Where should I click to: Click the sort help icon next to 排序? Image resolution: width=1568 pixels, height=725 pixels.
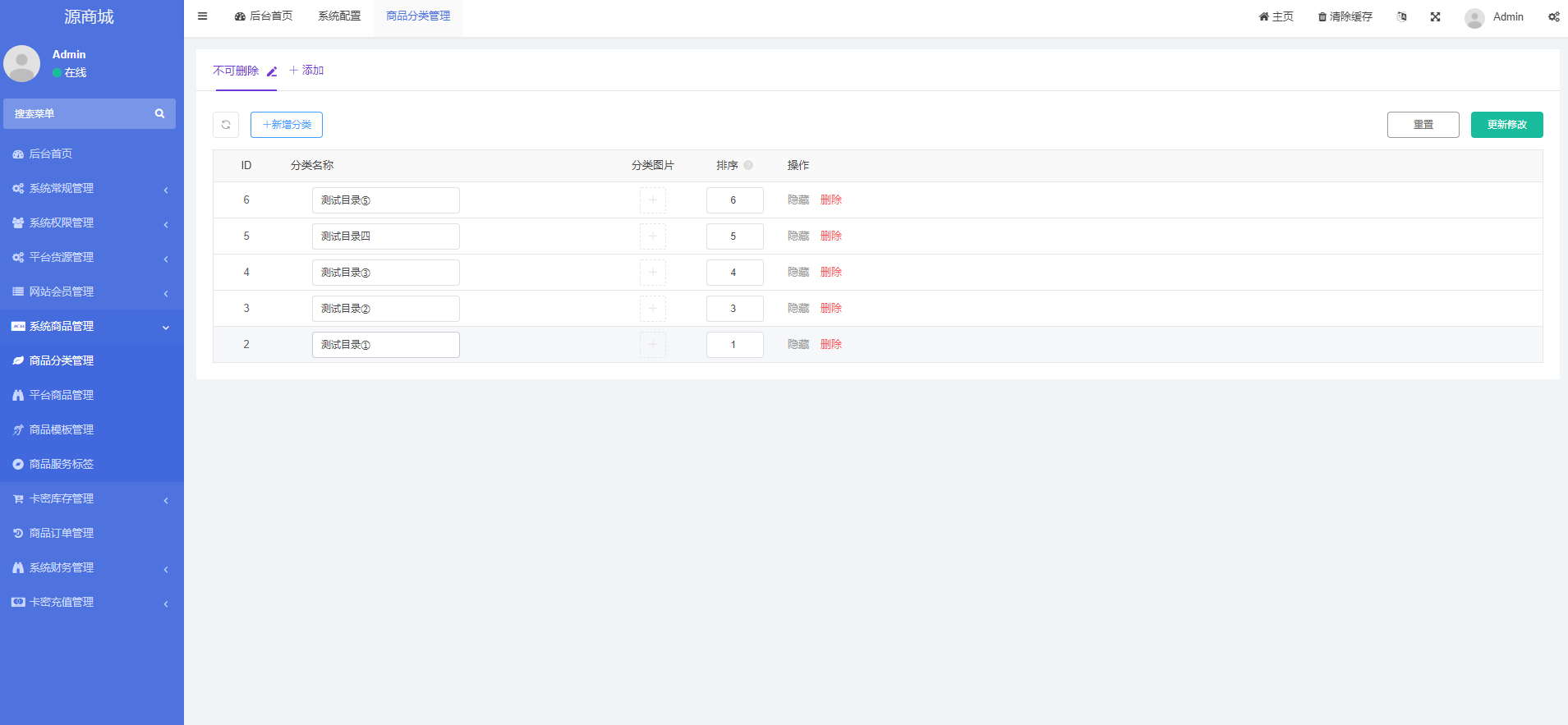click(748, 165)
